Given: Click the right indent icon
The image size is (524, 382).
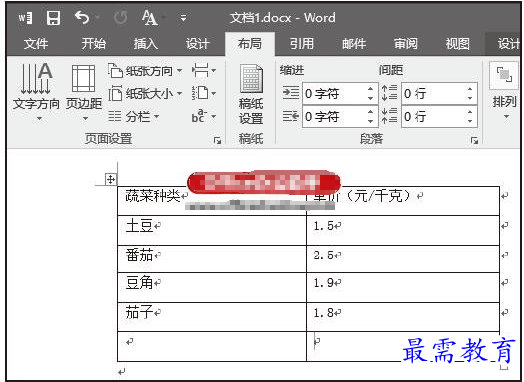Looking at the screenshot, I should (291, 116).
